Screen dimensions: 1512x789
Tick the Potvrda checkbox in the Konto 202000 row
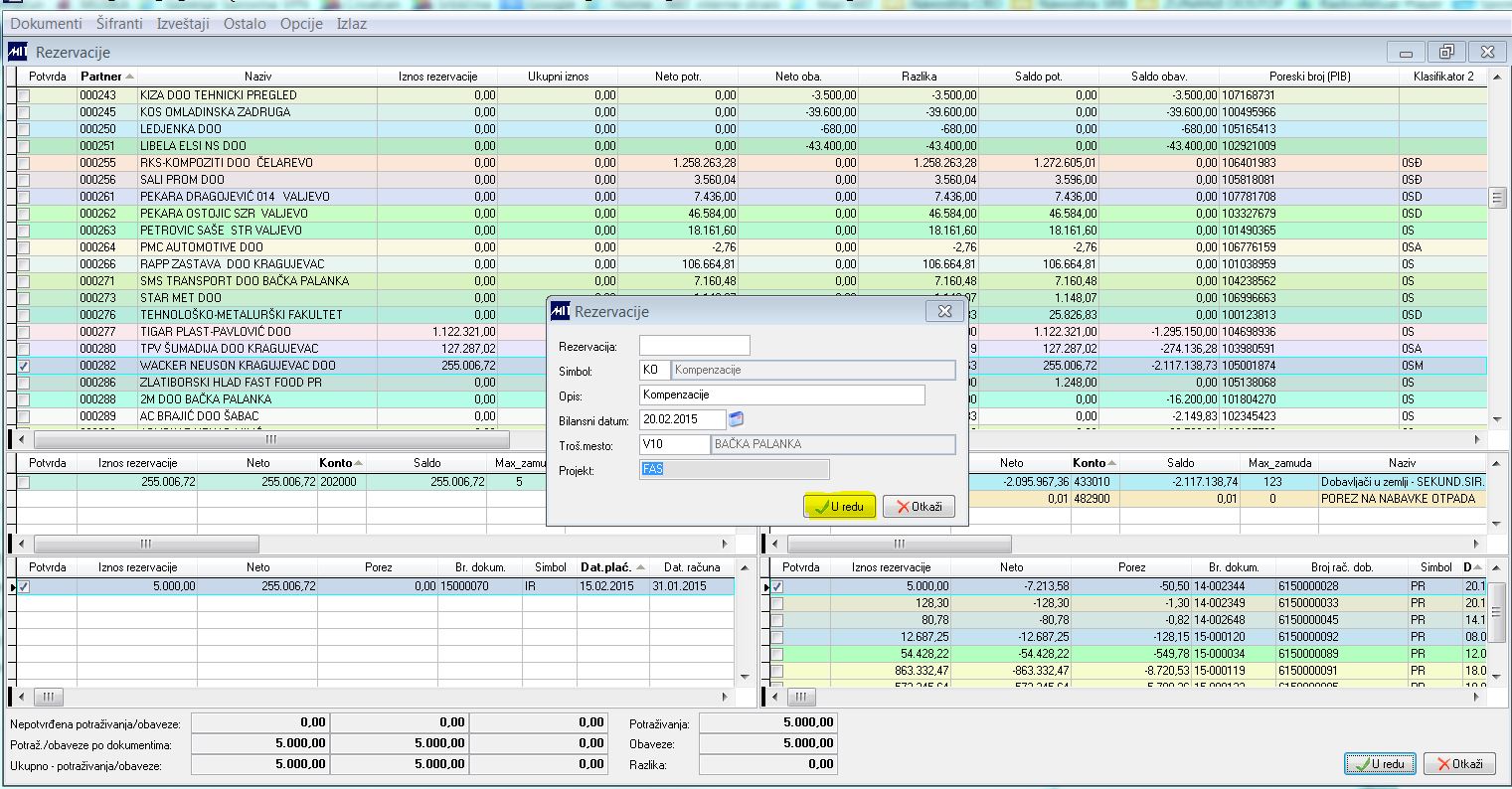tap(23, 482)
